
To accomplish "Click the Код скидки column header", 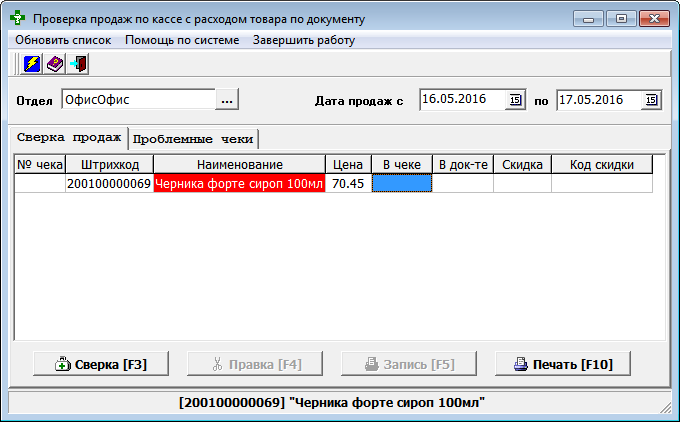I will [602, 165].
